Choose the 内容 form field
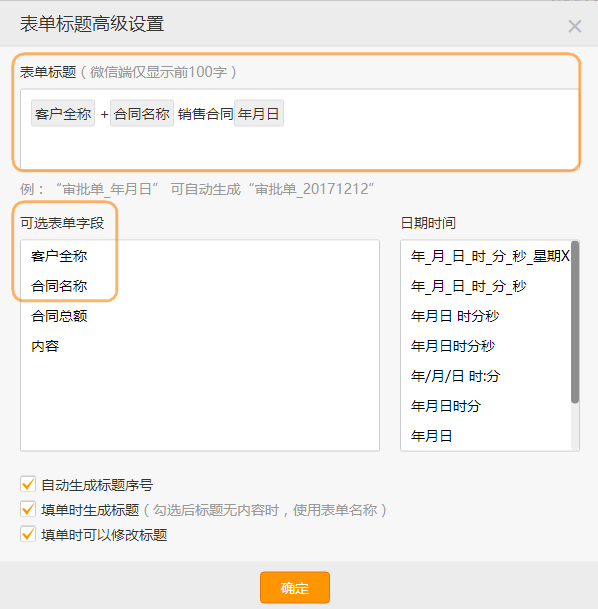 click(x=45, y=346)
